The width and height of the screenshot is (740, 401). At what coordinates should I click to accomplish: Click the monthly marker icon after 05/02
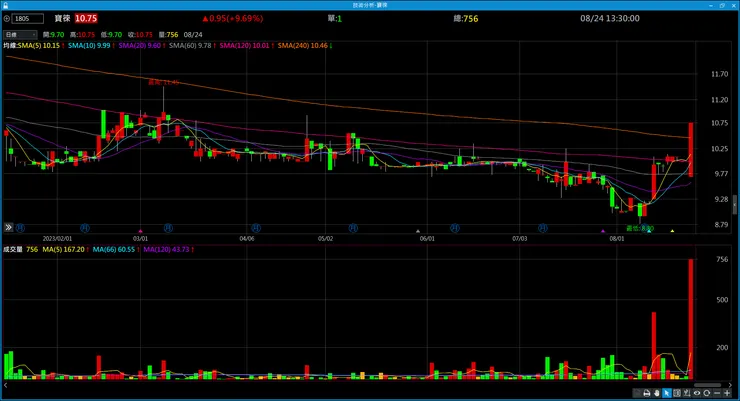click(x=353, y=228)
